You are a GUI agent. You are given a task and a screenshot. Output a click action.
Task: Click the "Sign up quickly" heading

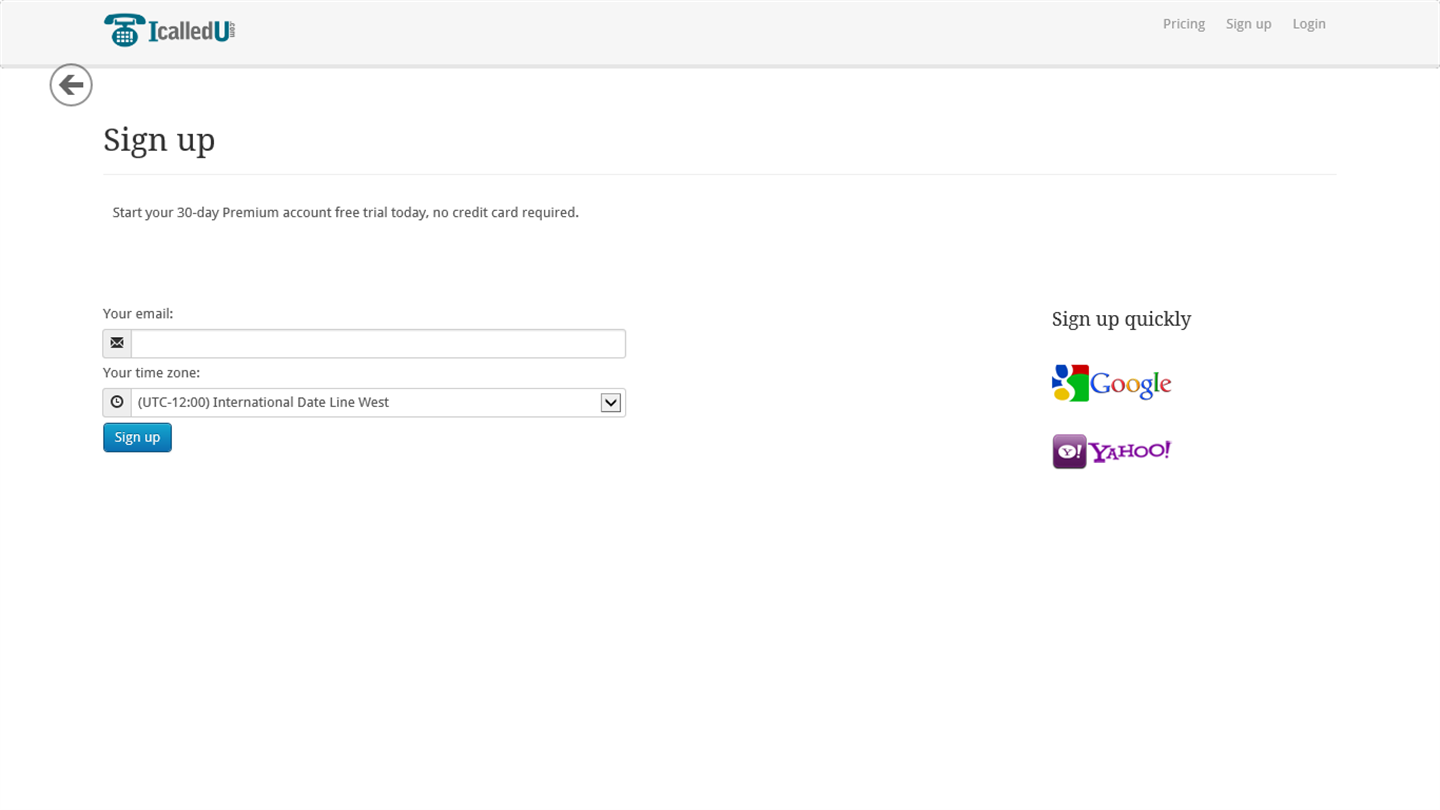(1121, 319)
